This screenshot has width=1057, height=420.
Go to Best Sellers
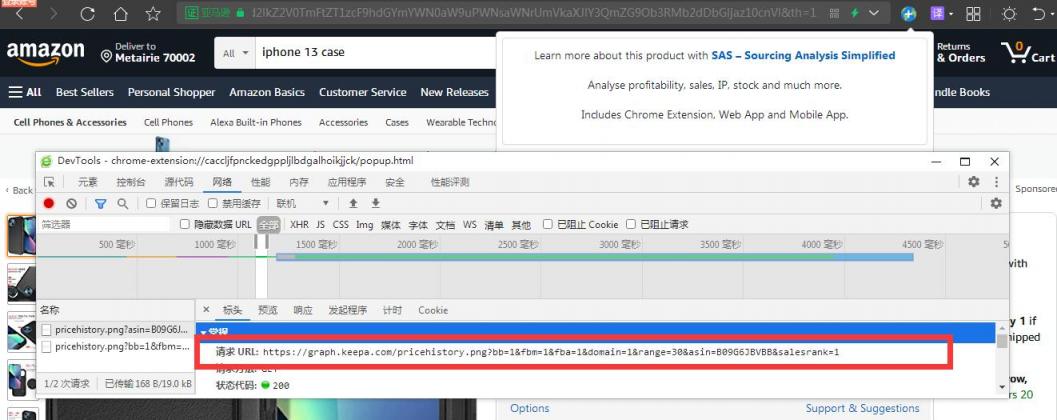(85, 92)
